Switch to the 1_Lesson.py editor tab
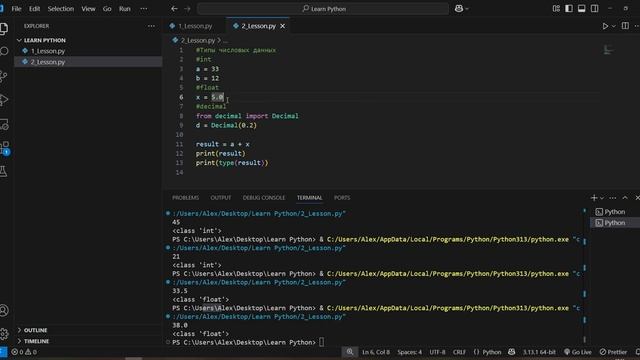 pyautogui.click(x=195, y=26)
